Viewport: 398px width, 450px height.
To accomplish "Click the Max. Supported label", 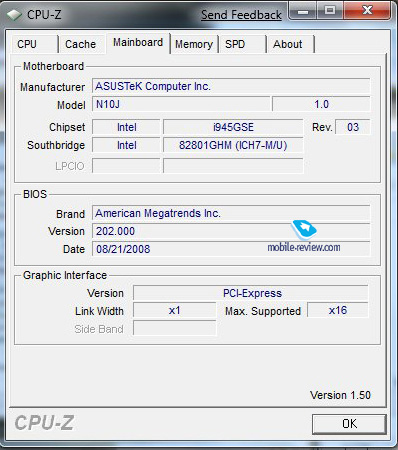I will pos(263,311).
